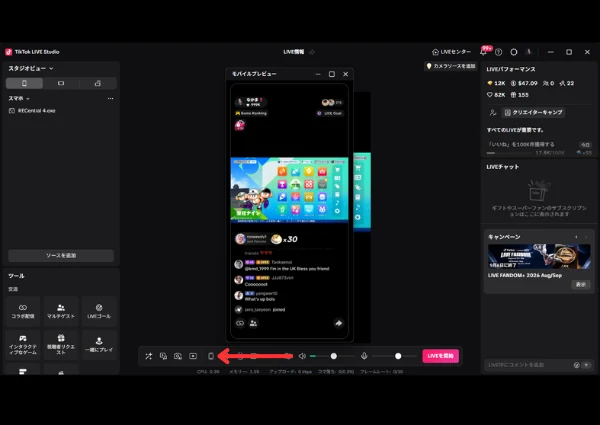Close the モバイルプレビュー window
The image size is (600, 425).
pyautogui.click(x=346, y=74)
